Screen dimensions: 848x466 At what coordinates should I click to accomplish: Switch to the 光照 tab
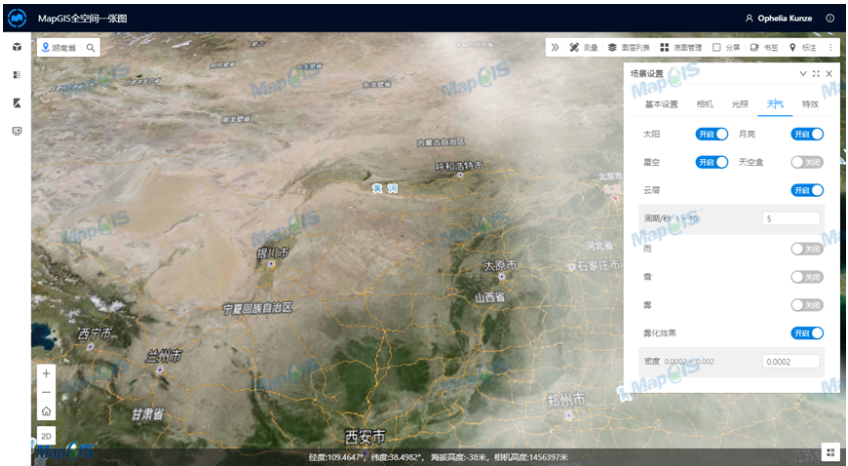coord(740,104)
